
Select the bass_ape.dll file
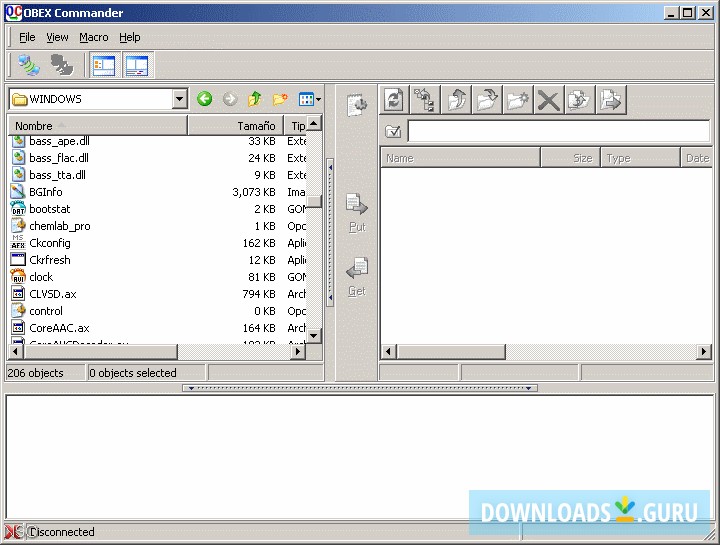[59, 141]
